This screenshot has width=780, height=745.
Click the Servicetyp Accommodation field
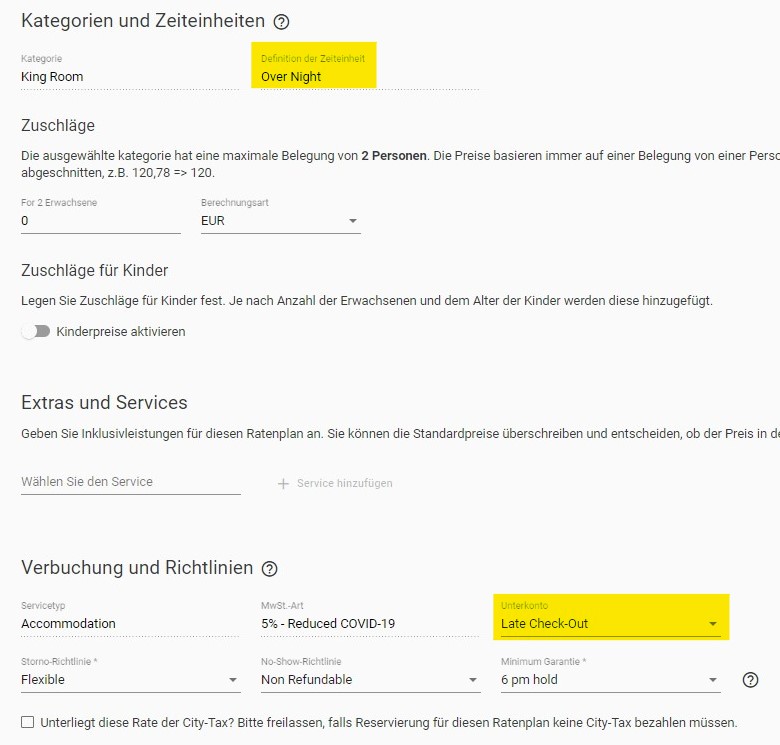(x=130, y=624)
